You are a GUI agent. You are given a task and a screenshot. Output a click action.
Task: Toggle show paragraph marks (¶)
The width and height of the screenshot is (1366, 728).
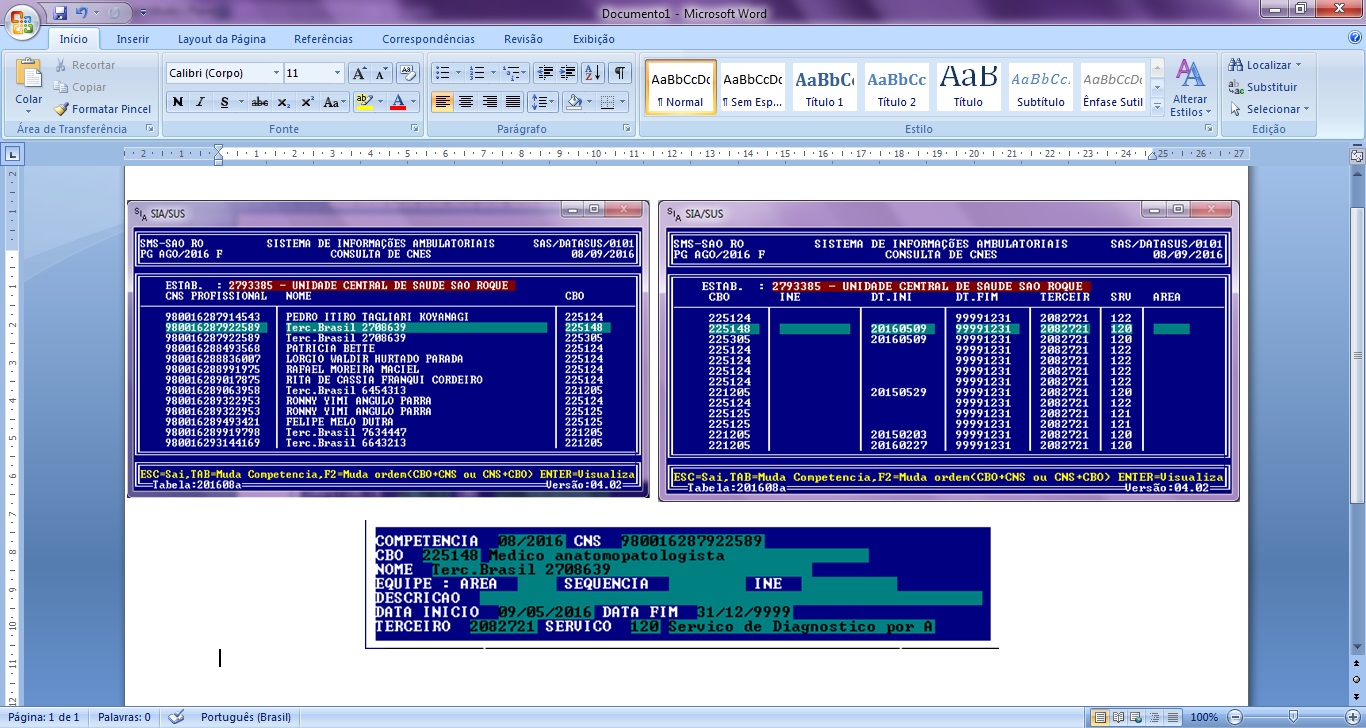click(620, 73)
